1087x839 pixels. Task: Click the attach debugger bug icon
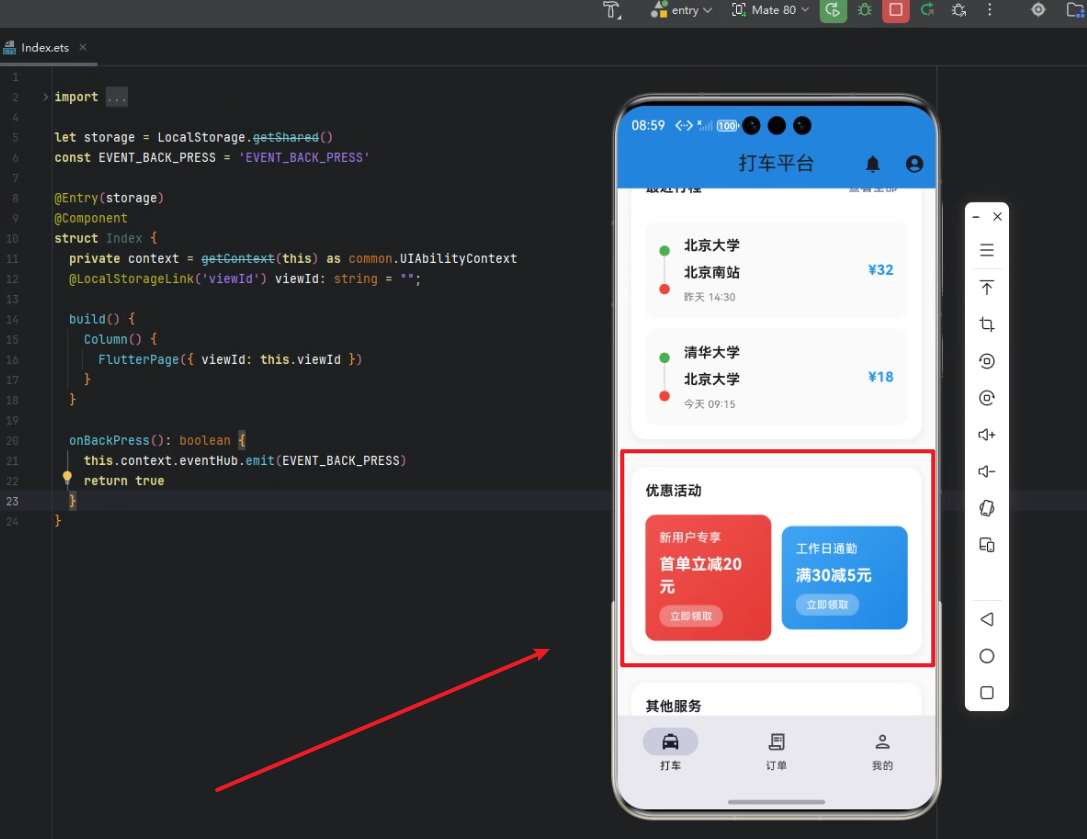[959, 10]
